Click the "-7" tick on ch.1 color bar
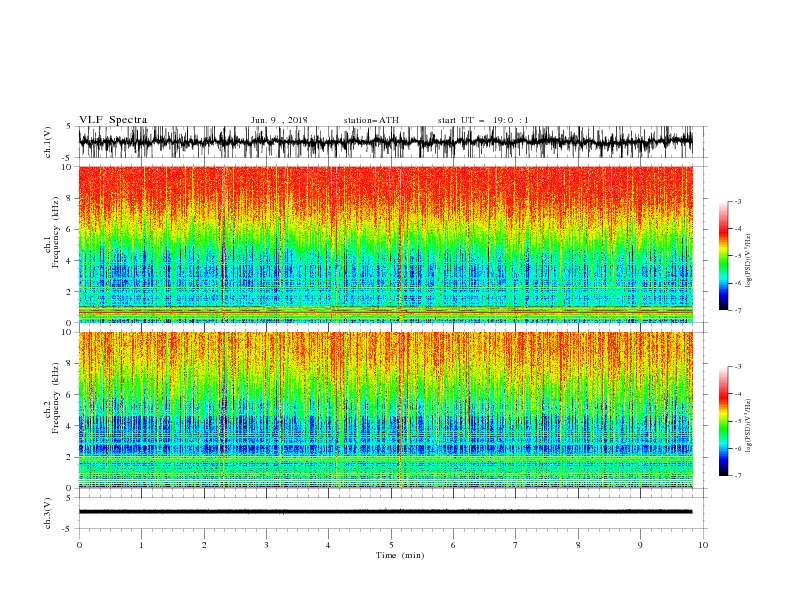The width and height of the screenshot is (792, 612). [738, 311]
